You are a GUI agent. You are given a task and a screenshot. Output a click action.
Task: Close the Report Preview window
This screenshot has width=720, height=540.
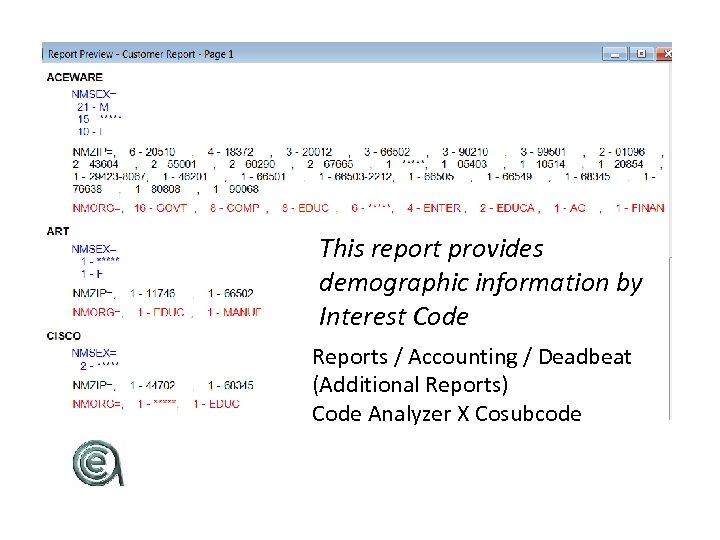coord(664,54)
